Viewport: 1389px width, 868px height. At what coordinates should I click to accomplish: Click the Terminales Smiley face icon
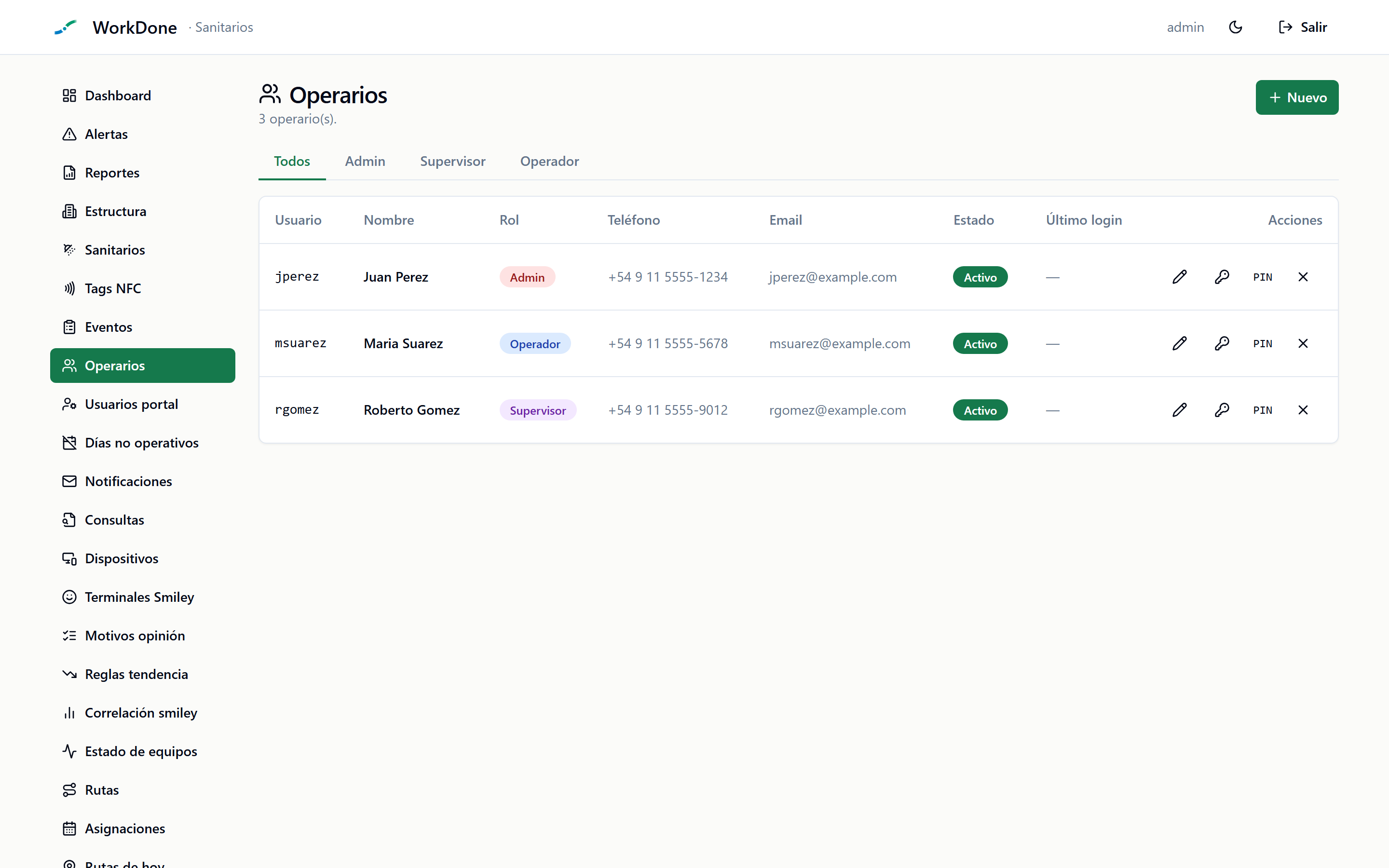tap(69, 597)
